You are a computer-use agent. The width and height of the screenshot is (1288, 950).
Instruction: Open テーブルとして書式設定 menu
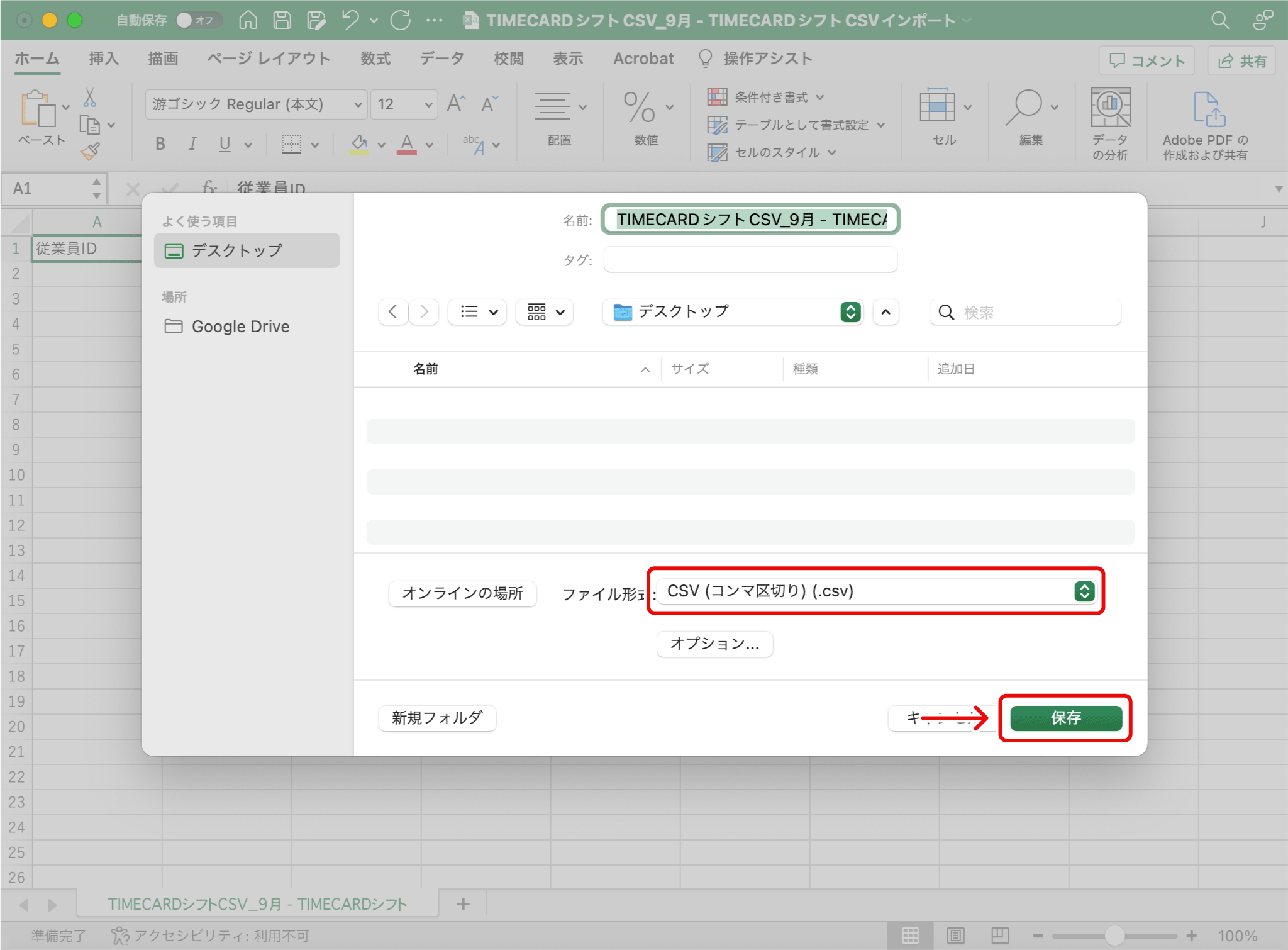pos(796,125)
